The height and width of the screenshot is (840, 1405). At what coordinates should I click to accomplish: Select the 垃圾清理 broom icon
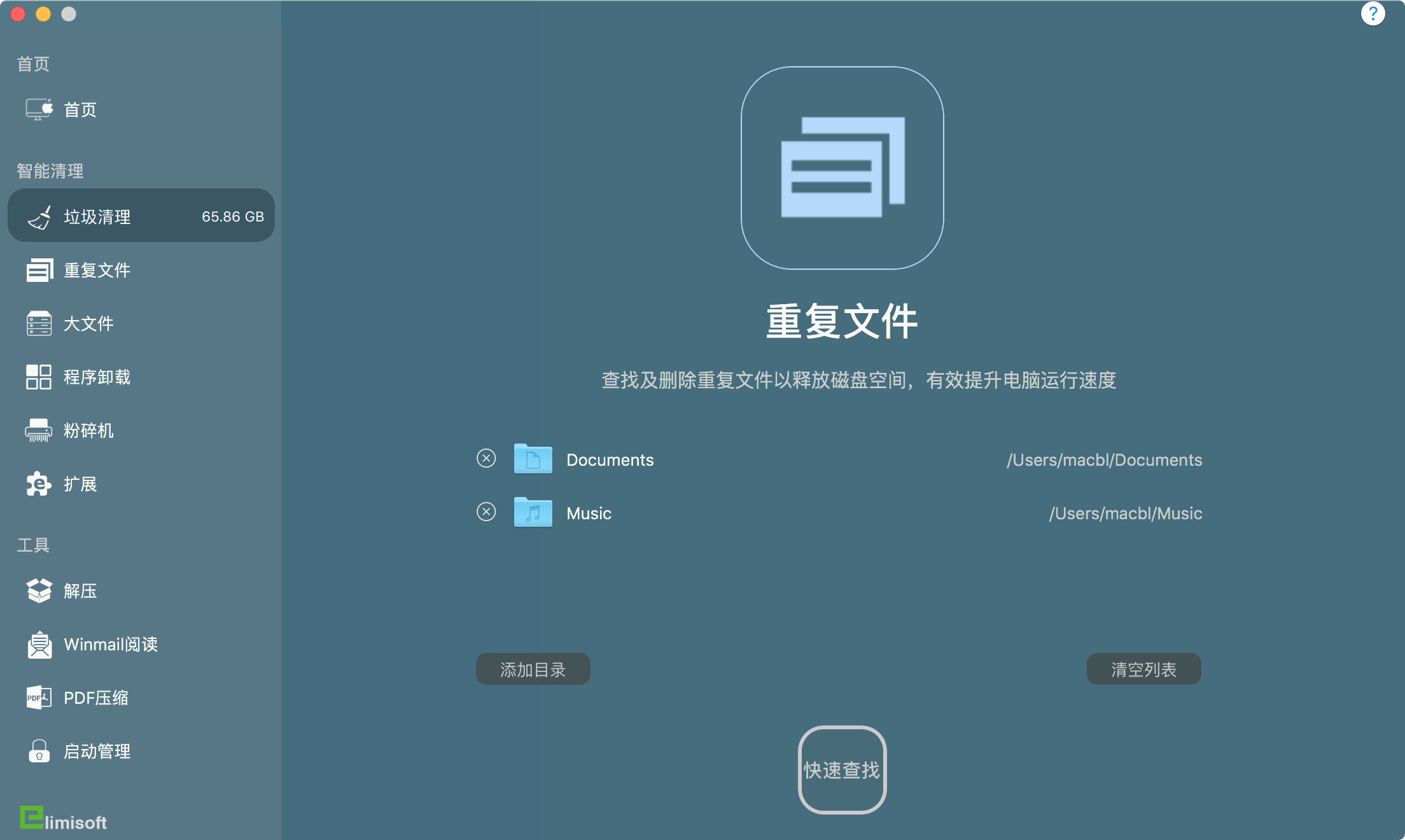39,217
